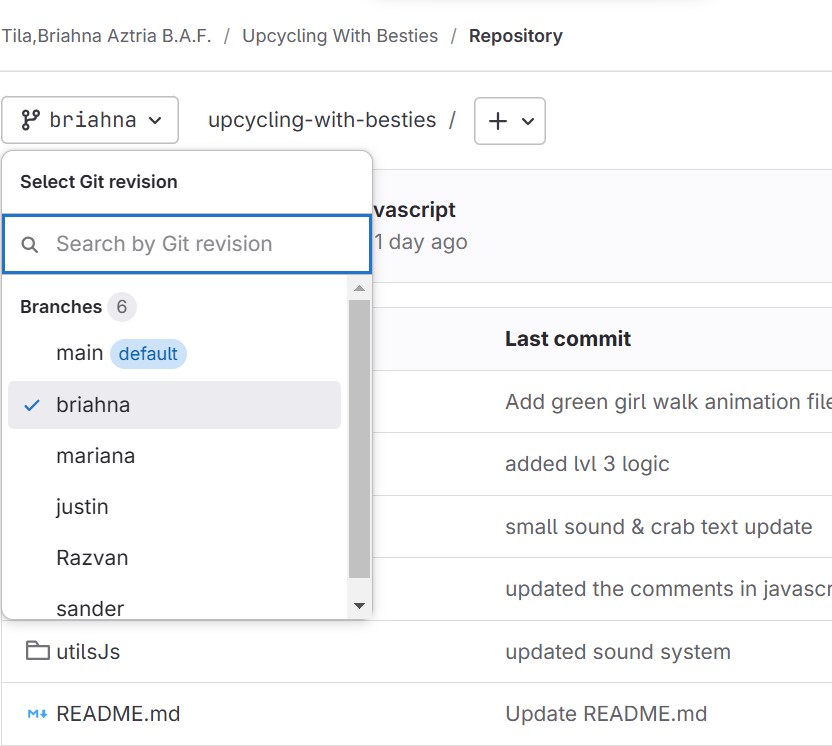
Task: Switch to the justin branch
Action: (x=82, y=507)
